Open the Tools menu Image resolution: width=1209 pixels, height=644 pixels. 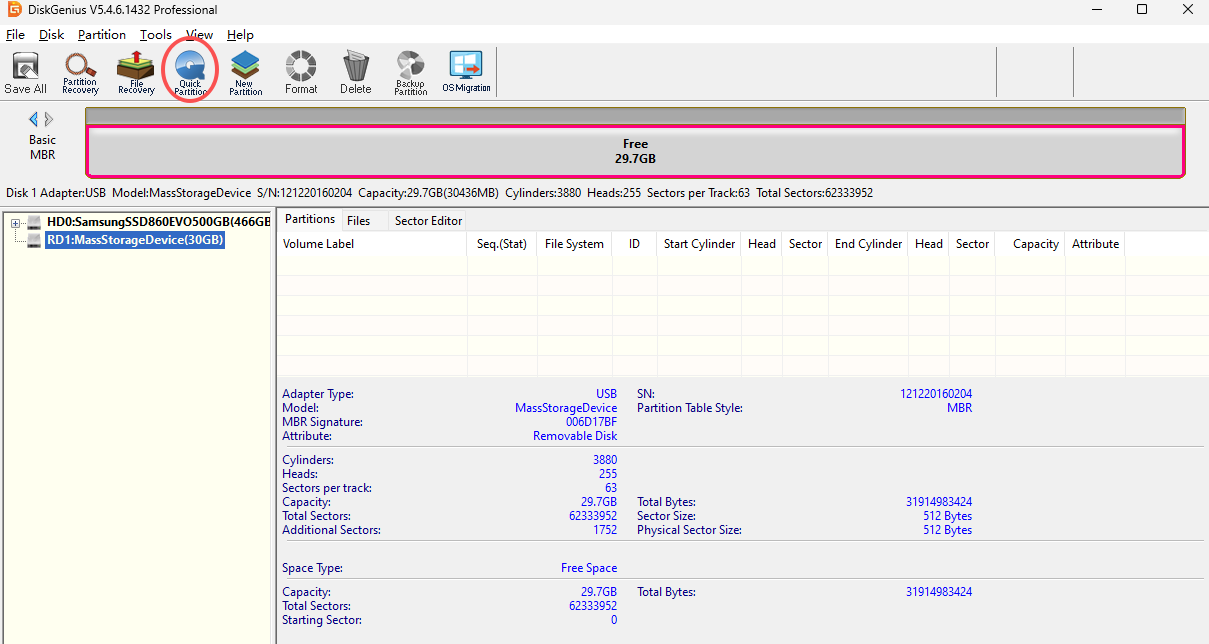click(155, 35)
